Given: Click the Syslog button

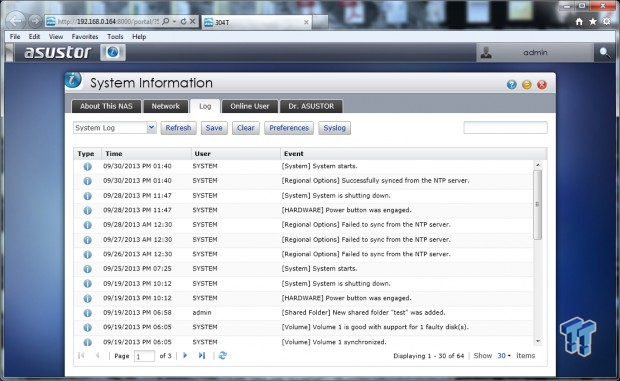Looking at the screenshot, I should (x=335, y=128).
